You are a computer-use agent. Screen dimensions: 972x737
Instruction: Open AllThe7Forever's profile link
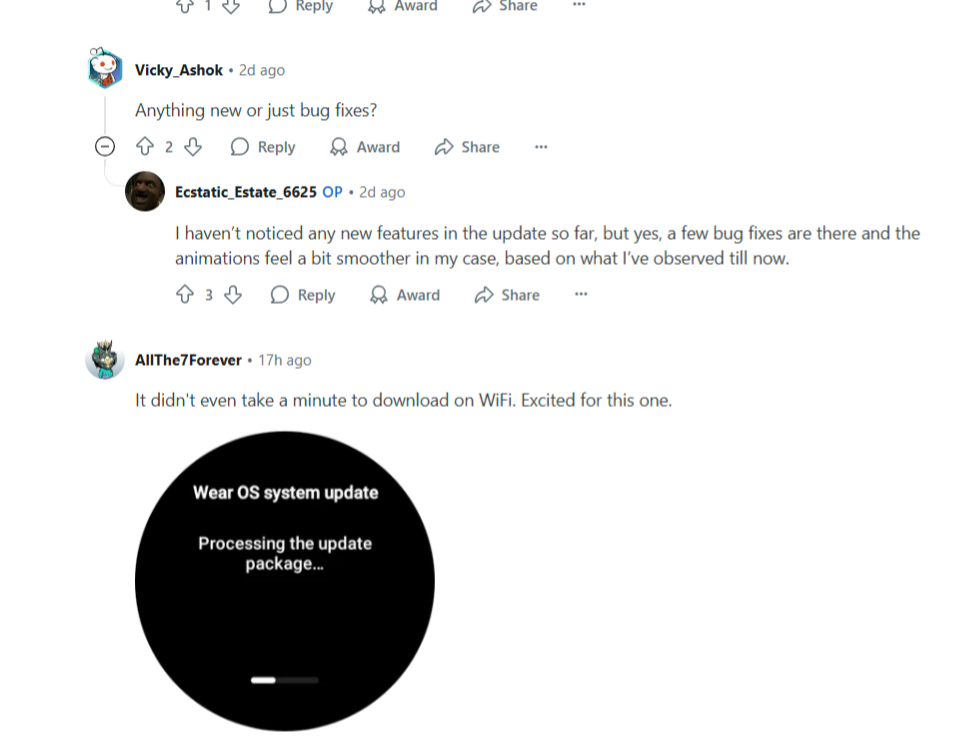click(x=188, y=360)
